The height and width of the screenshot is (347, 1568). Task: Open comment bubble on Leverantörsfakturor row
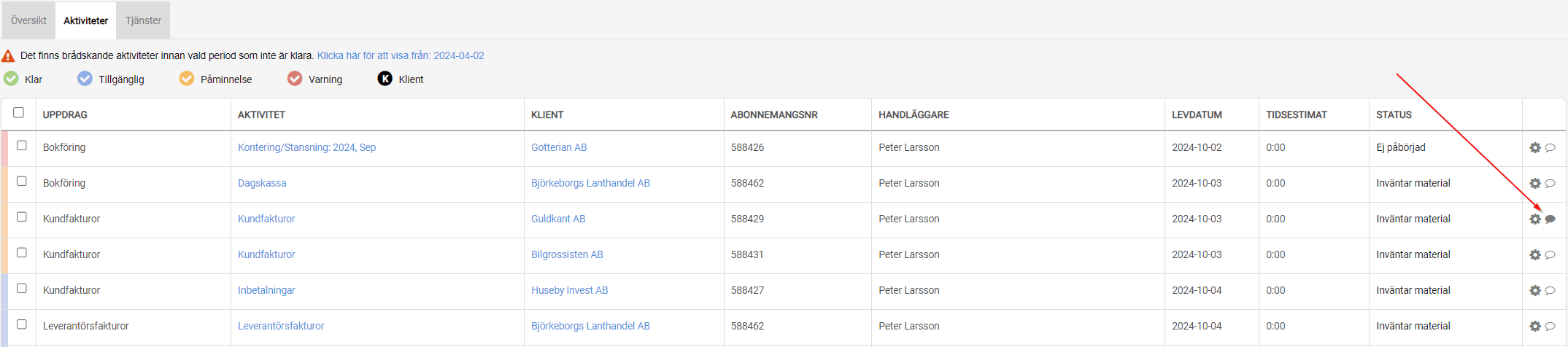pos(1550,327)
